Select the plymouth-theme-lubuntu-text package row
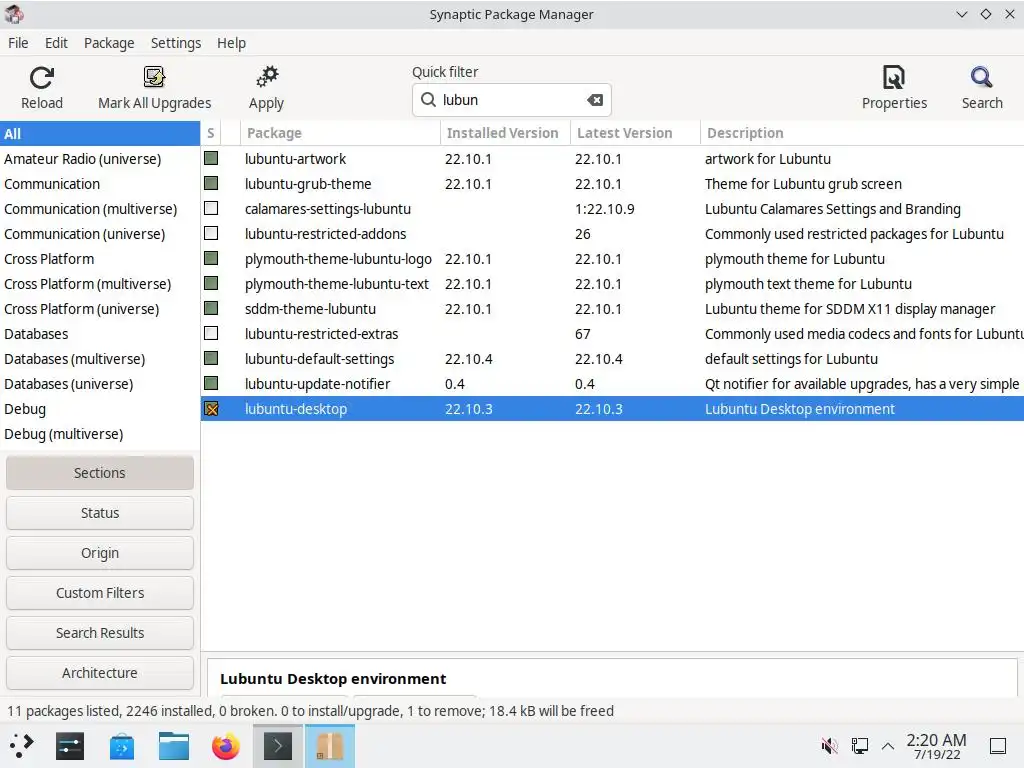Viewport: 1024px width, 768px height. (x=613, y=283)
